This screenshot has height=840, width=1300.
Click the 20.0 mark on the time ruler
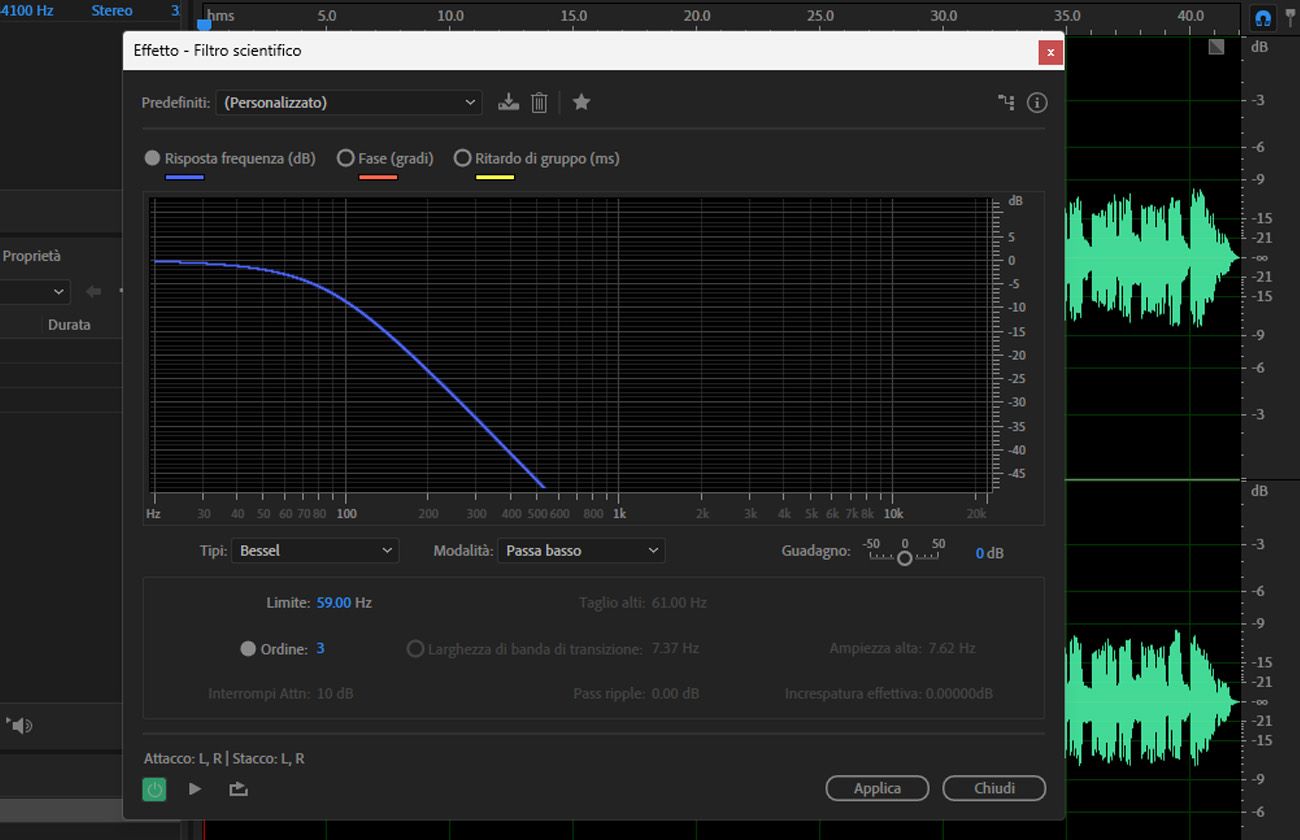pos(697,16)
